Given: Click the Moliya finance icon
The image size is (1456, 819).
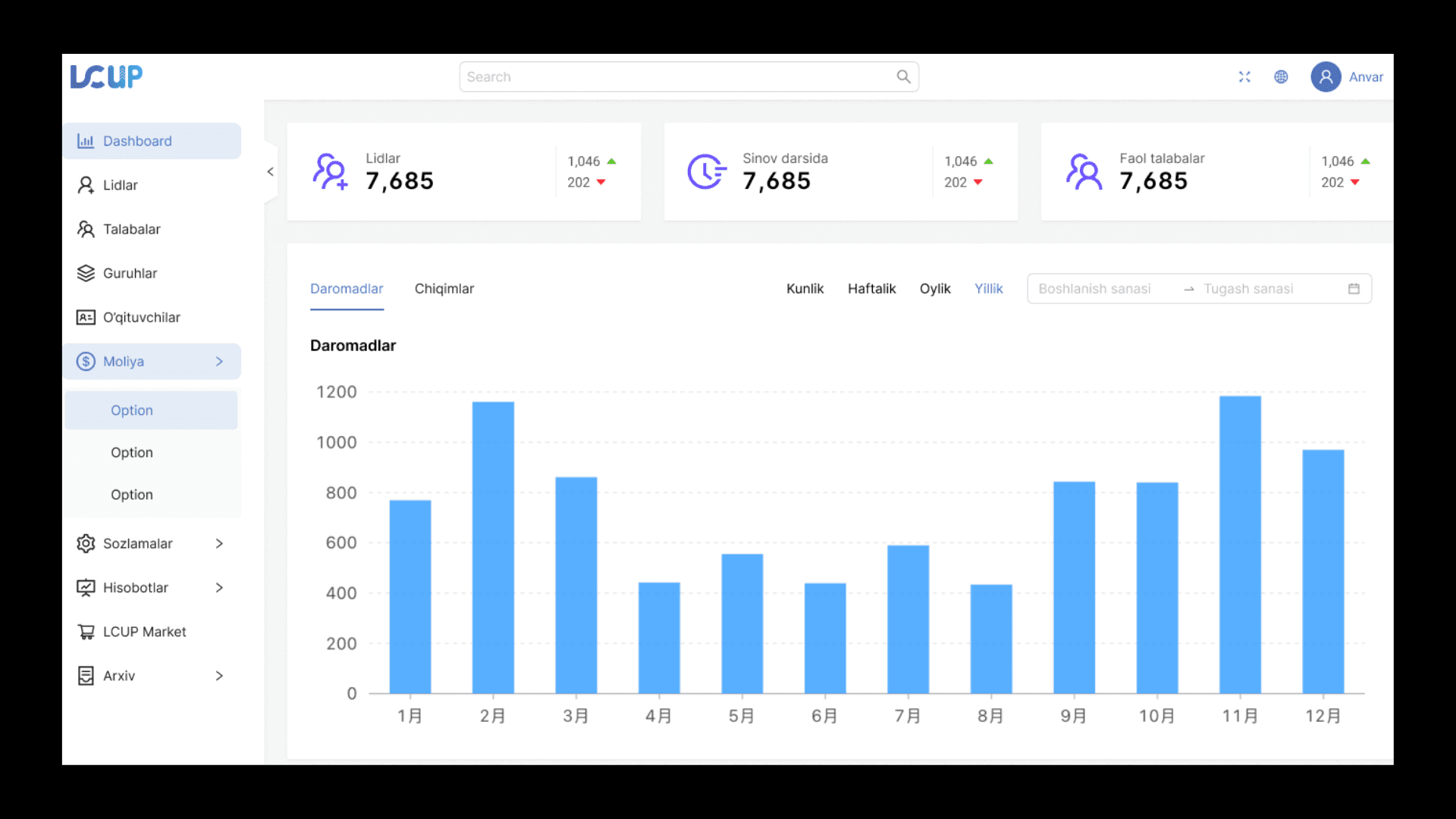Looking at the screenshot, I should (x=86, y=361).
